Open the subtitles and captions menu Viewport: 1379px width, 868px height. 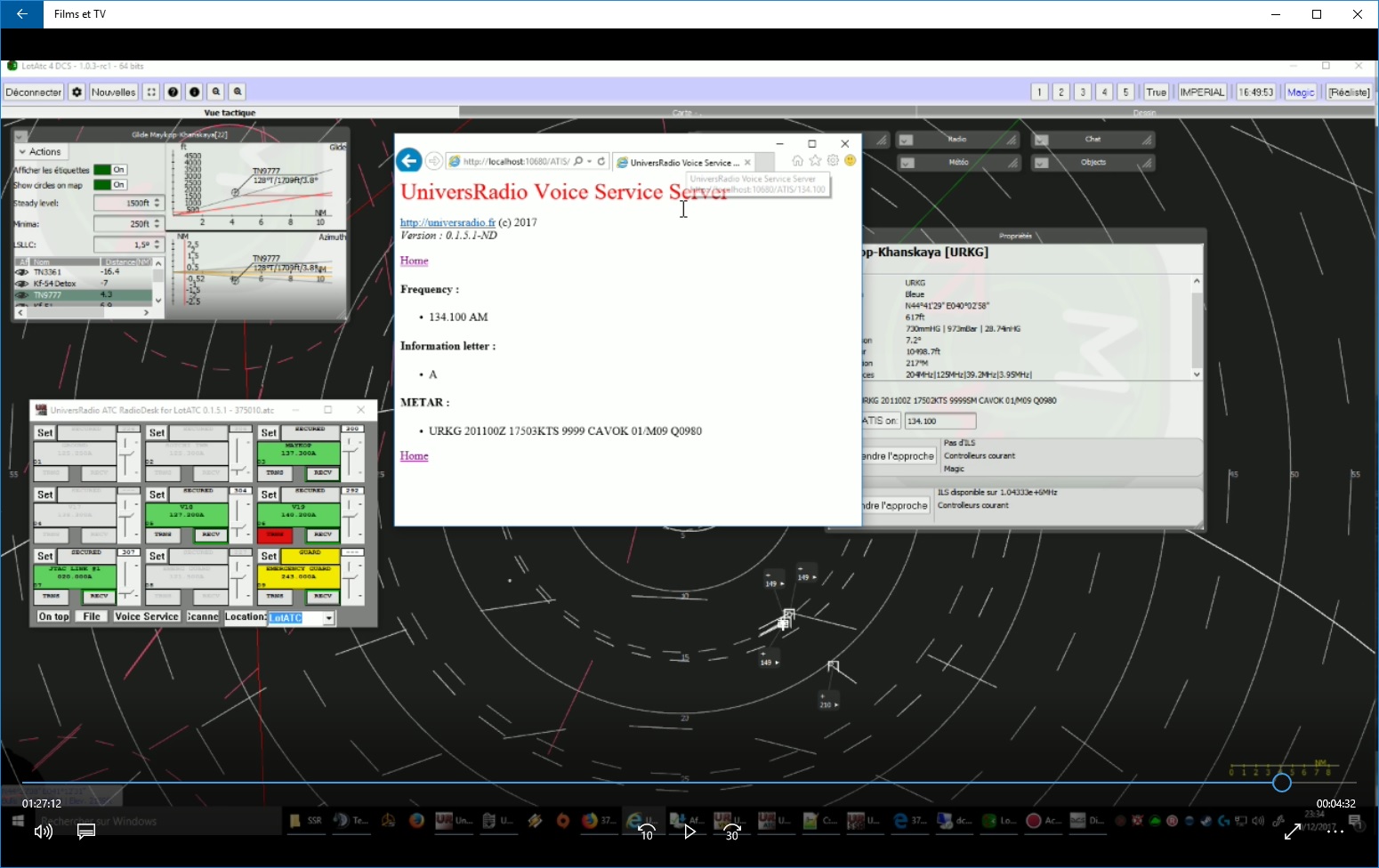(x=86, y=832)
